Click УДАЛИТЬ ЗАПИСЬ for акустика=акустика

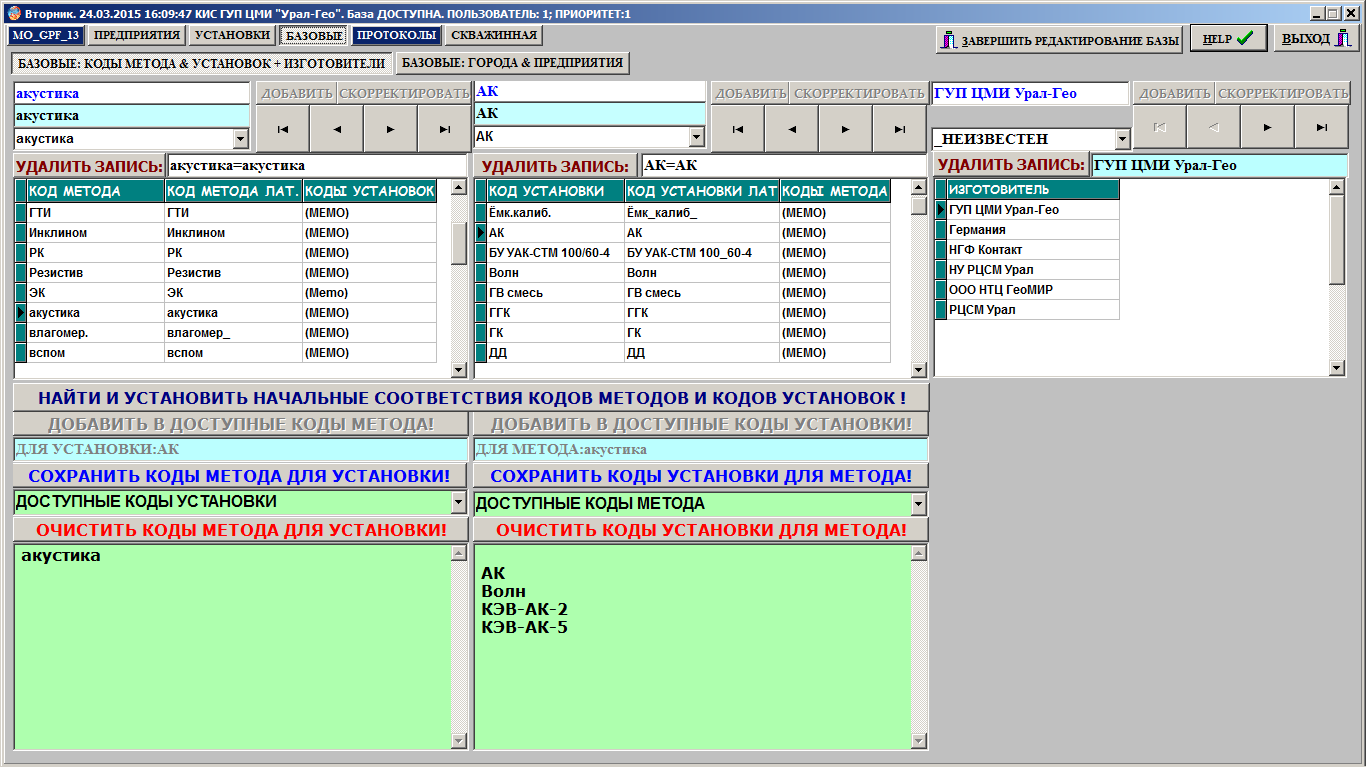coord(89,166)
